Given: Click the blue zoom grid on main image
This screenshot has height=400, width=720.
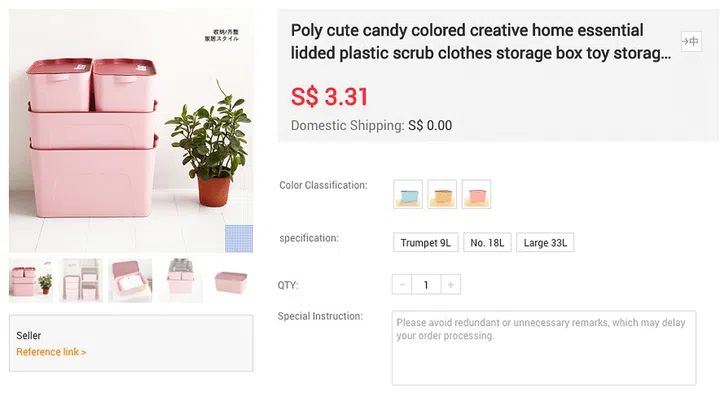Looking at the screenshot, I should [239, 238].
